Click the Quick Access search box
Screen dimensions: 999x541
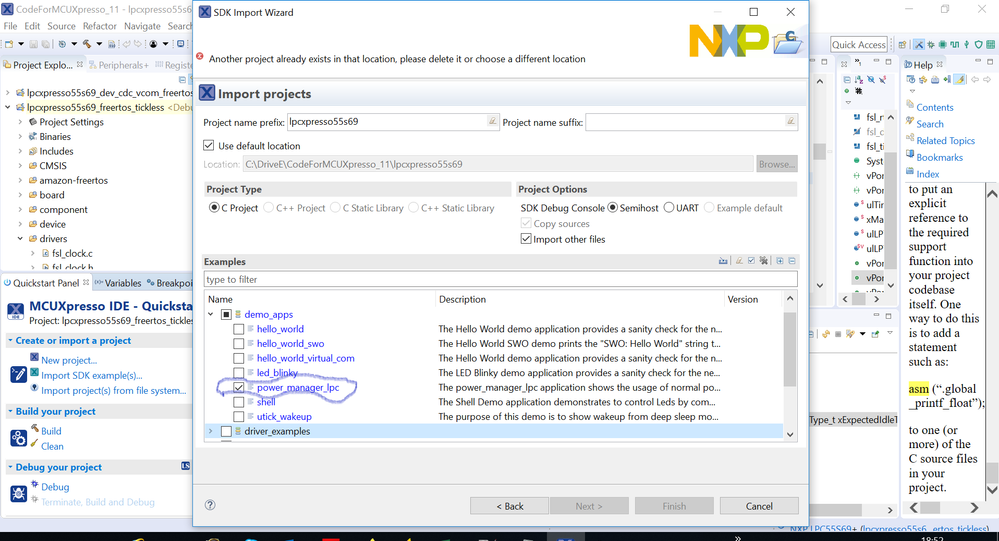pos(859,45)
